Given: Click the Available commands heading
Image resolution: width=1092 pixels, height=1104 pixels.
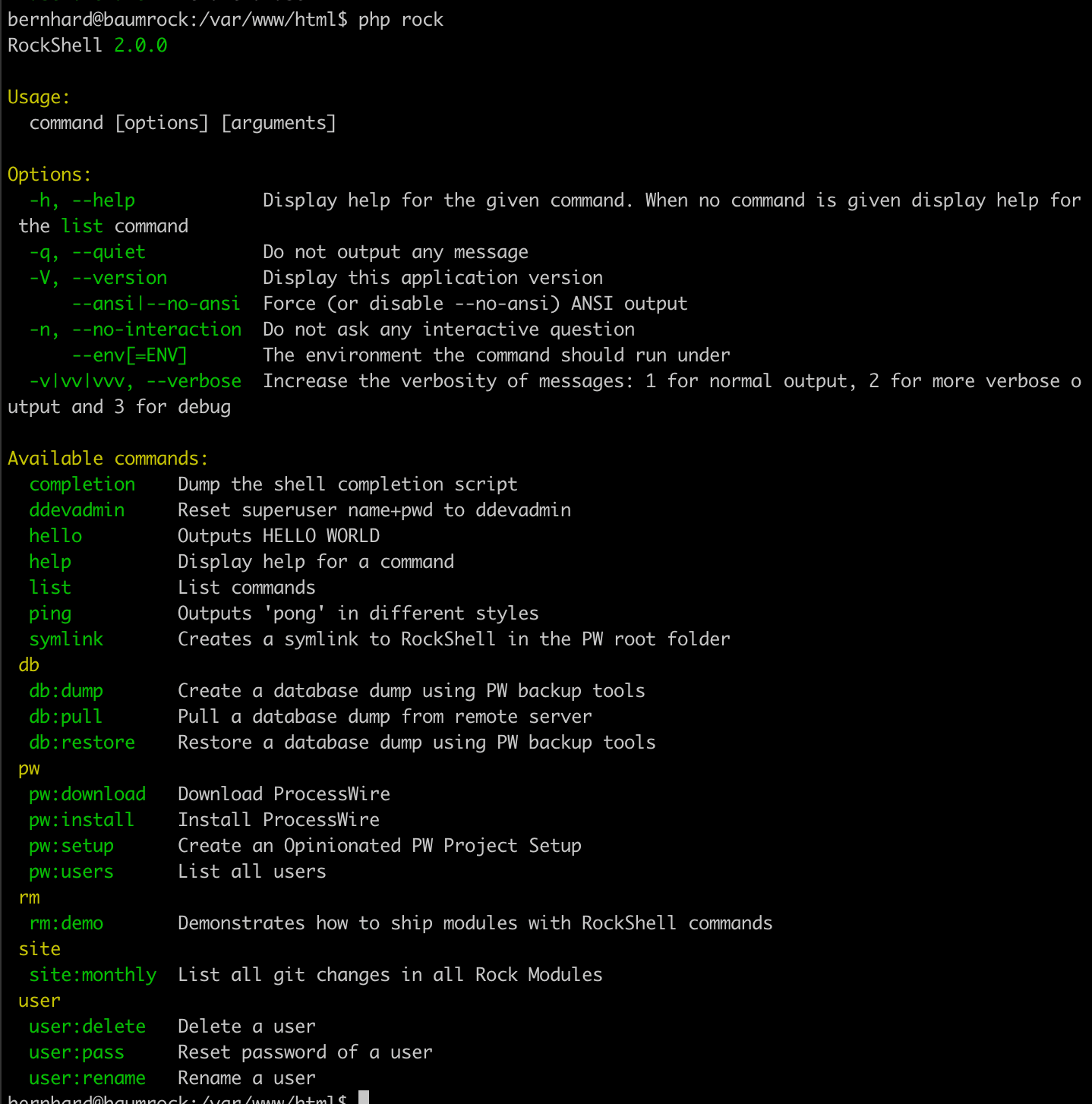Looking at the screenshot, I should (107, 458).
